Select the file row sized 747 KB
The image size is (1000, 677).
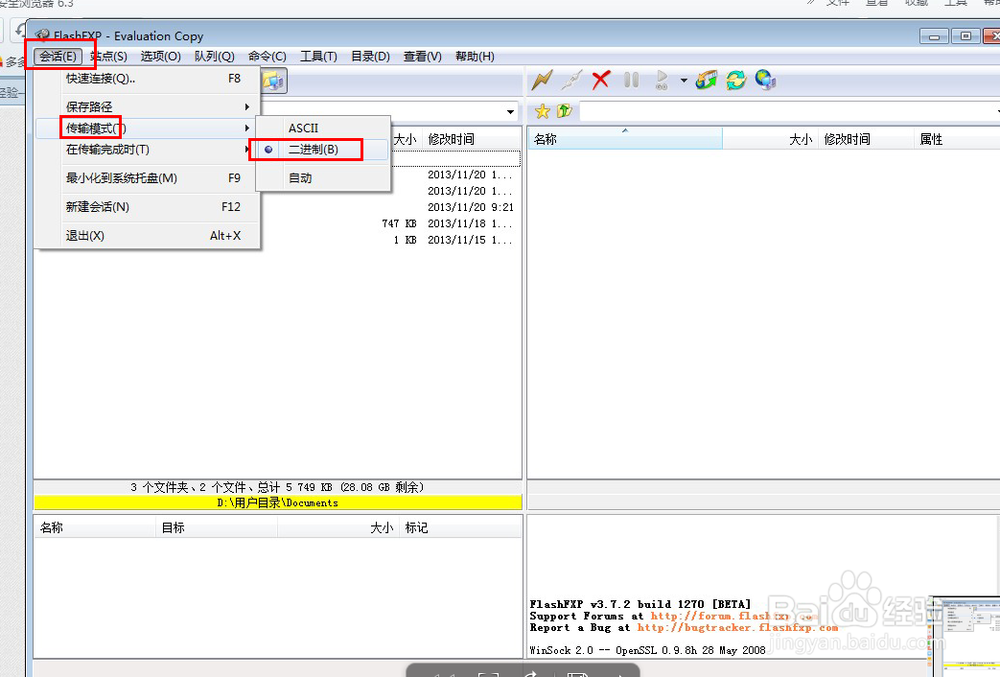tap(277, 224)
